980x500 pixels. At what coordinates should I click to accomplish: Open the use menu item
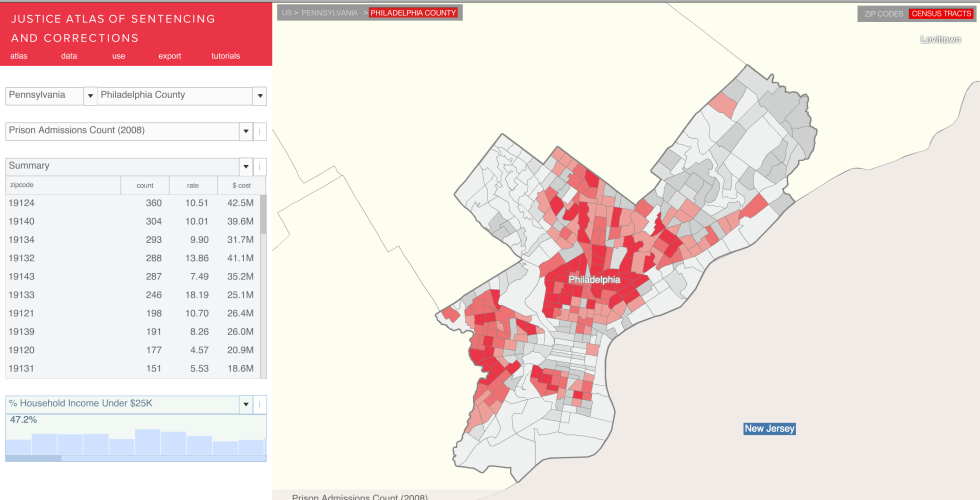pyautogui.click(x=119, y=56)
